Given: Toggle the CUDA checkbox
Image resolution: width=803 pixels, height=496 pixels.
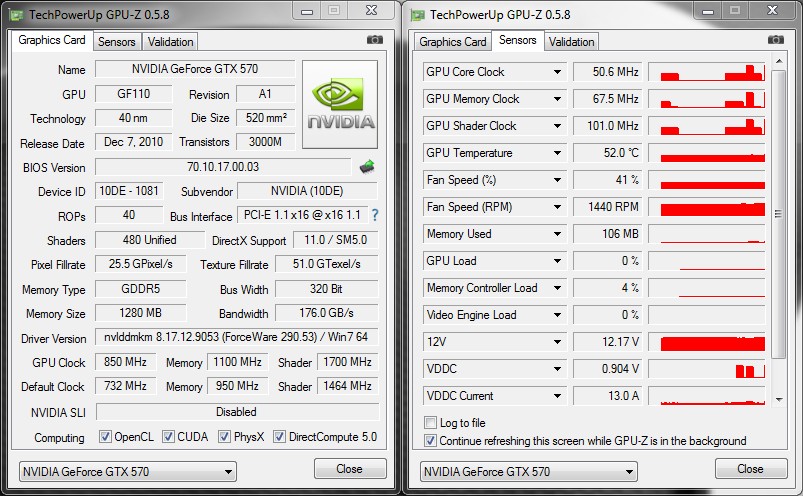Looking at the screenshot, I should (168, 437).
